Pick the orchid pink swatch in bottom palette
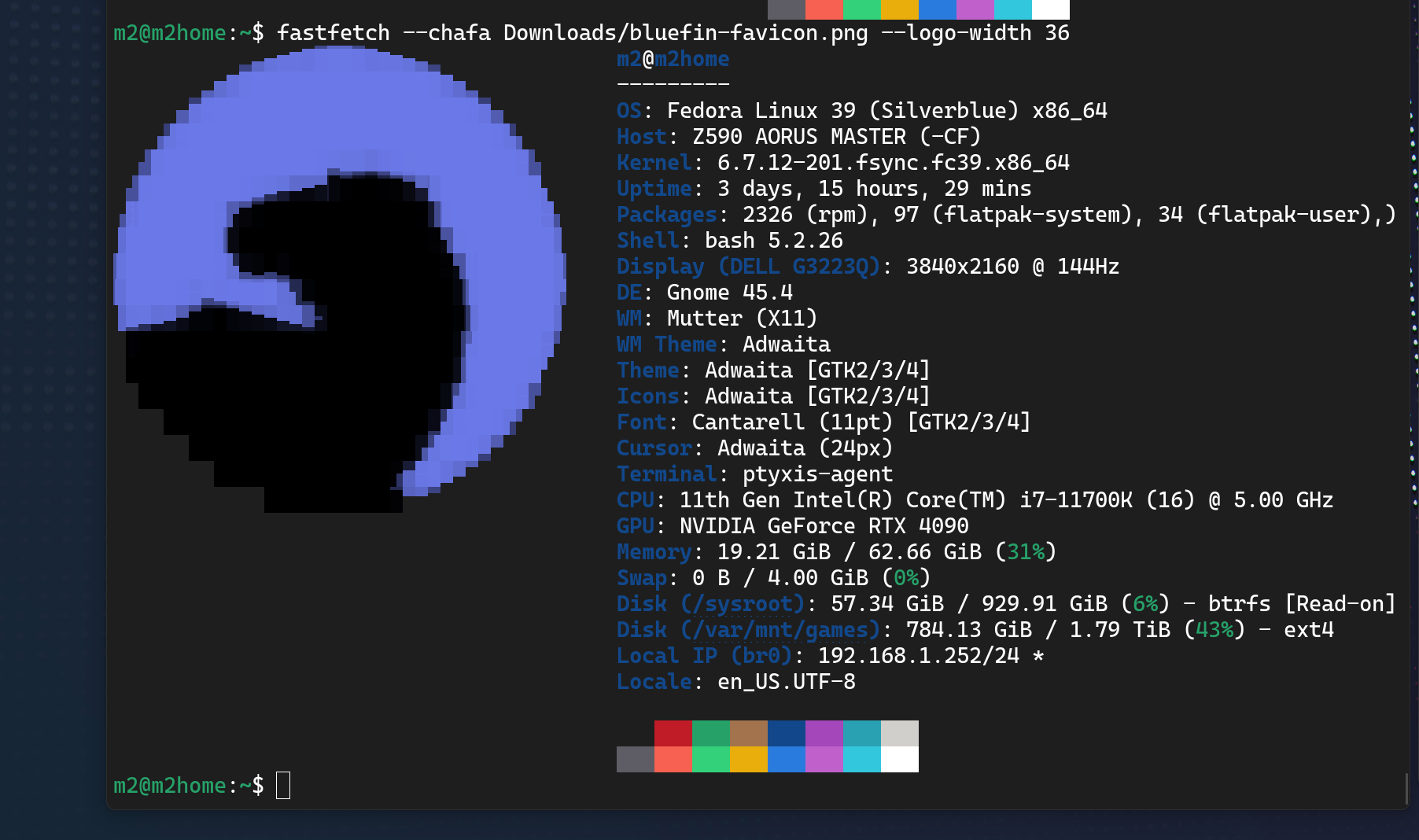 point(824,759)
